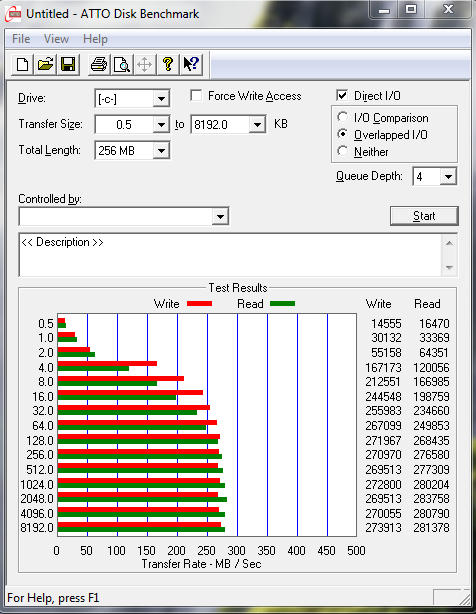This screenshot has height=614, width=476.
Task: Activate the context help arrow icon
Action: coord(191,64)
